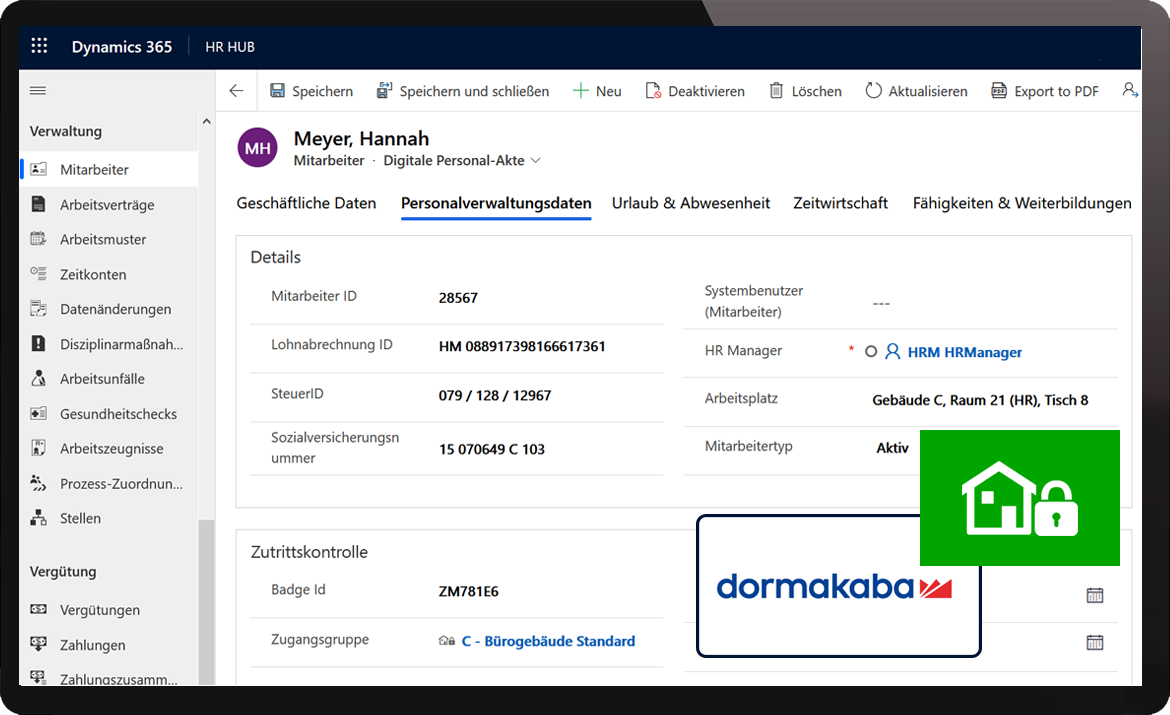Click the Löschen trash icon

point(776,91)
